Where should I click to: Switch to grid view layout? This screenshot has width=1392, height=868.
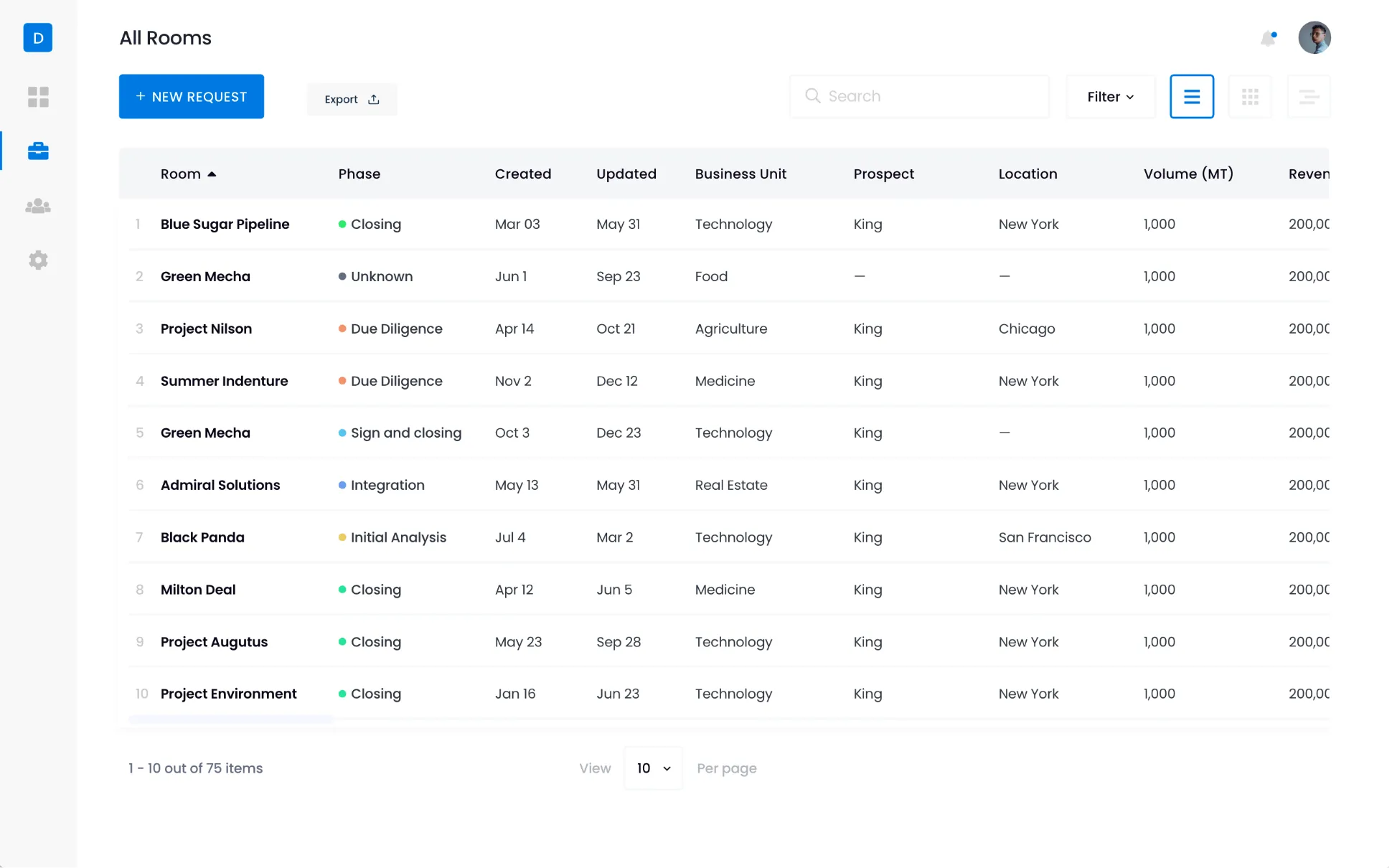coord(1250,97)
